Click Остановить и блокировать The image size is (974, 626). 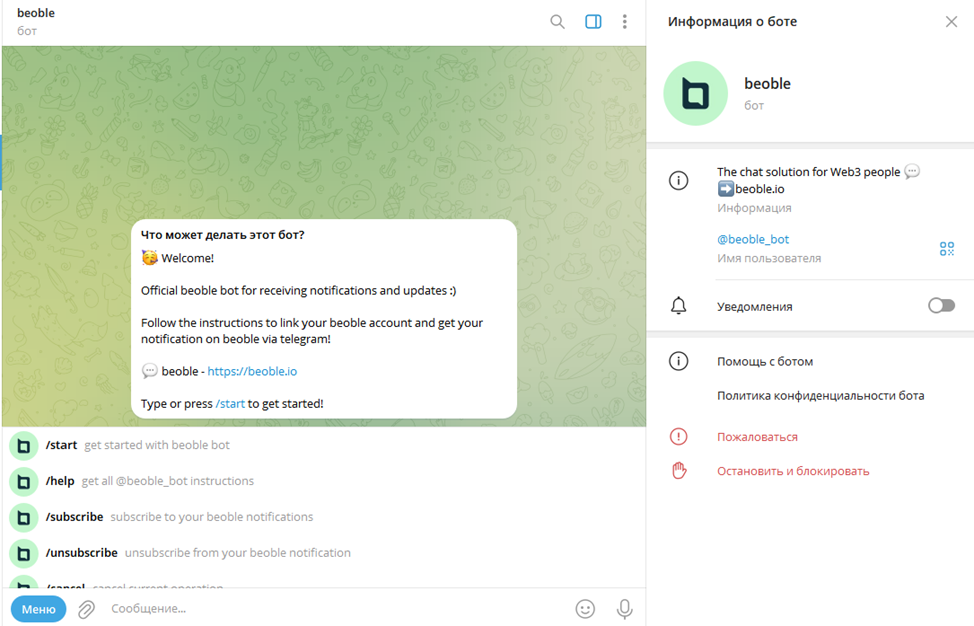(x=793, y=471)
